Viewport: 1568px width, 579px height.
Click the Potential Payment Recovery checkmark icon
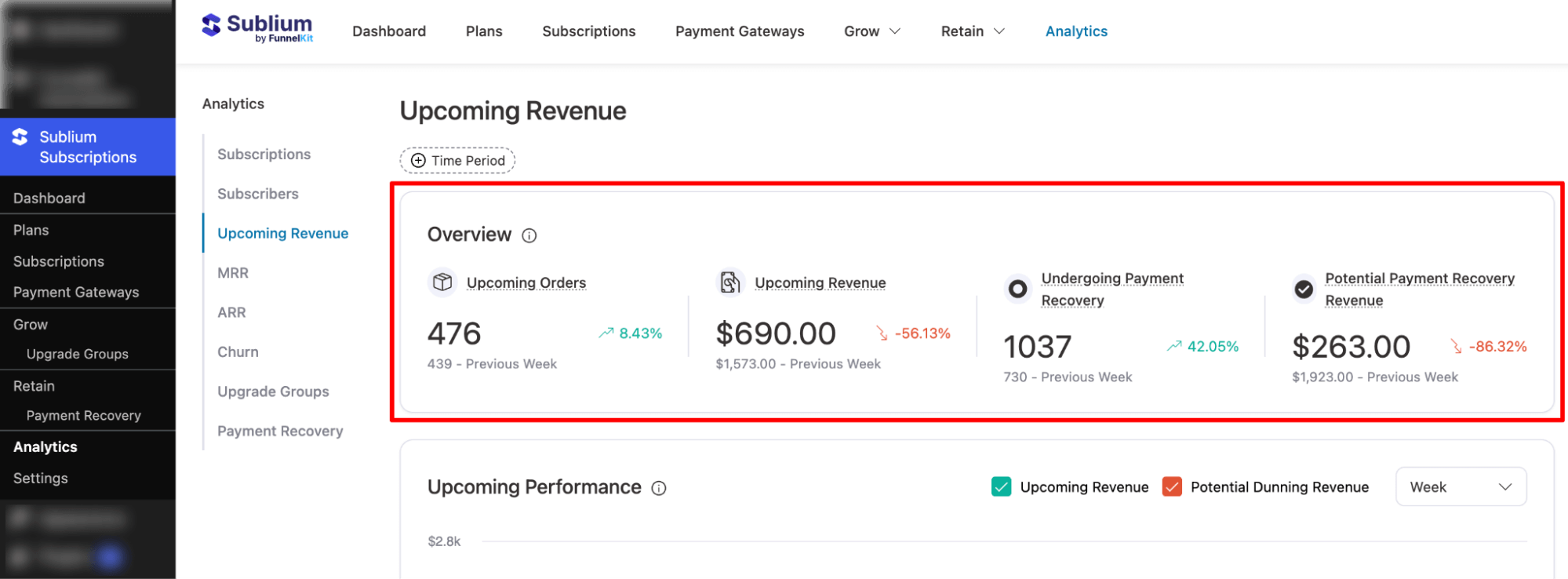(x=1304, y=289)
